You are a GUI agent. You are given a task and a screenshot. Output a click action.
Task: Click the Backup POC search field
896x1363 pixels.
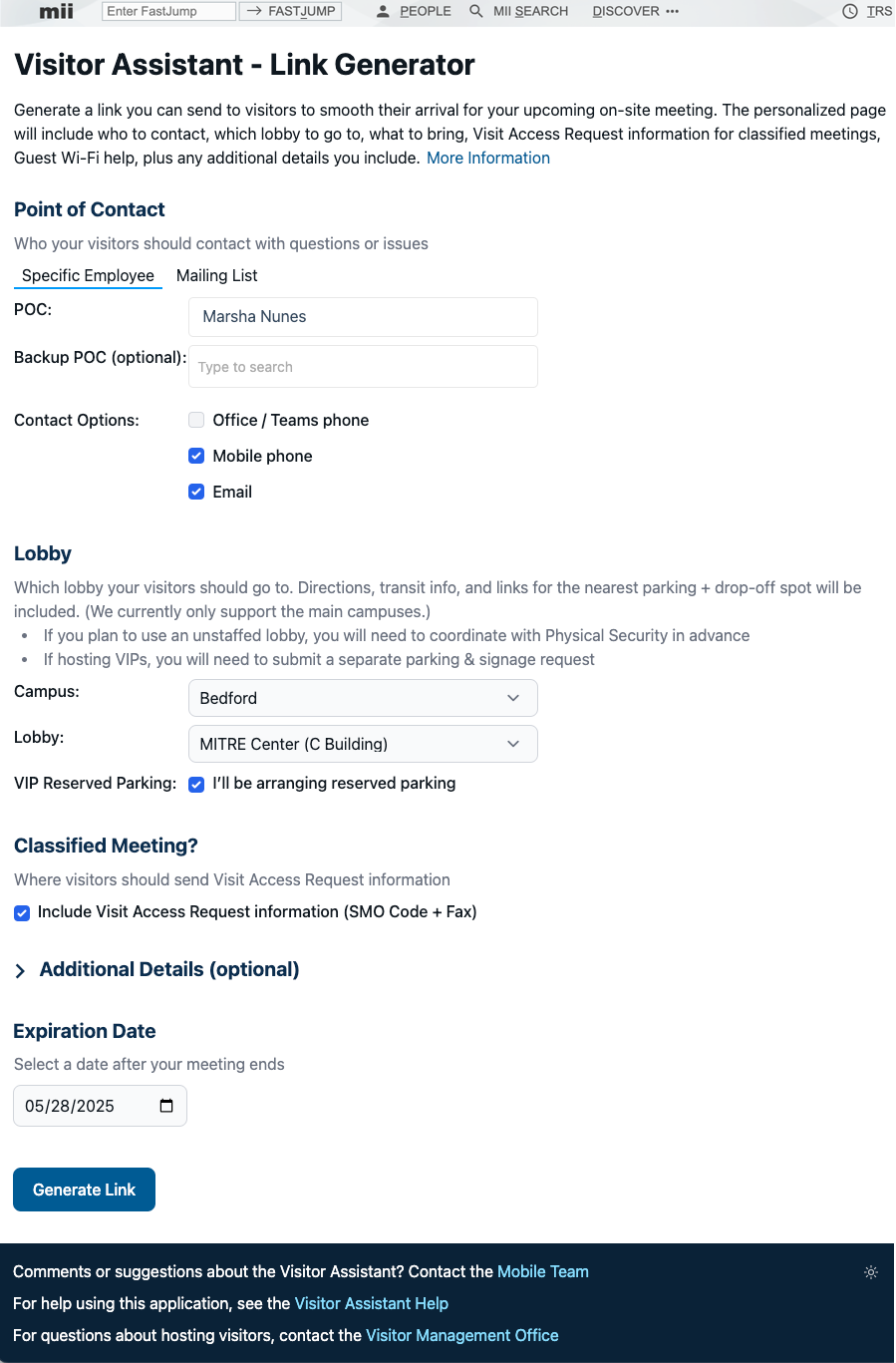point(363,366)
